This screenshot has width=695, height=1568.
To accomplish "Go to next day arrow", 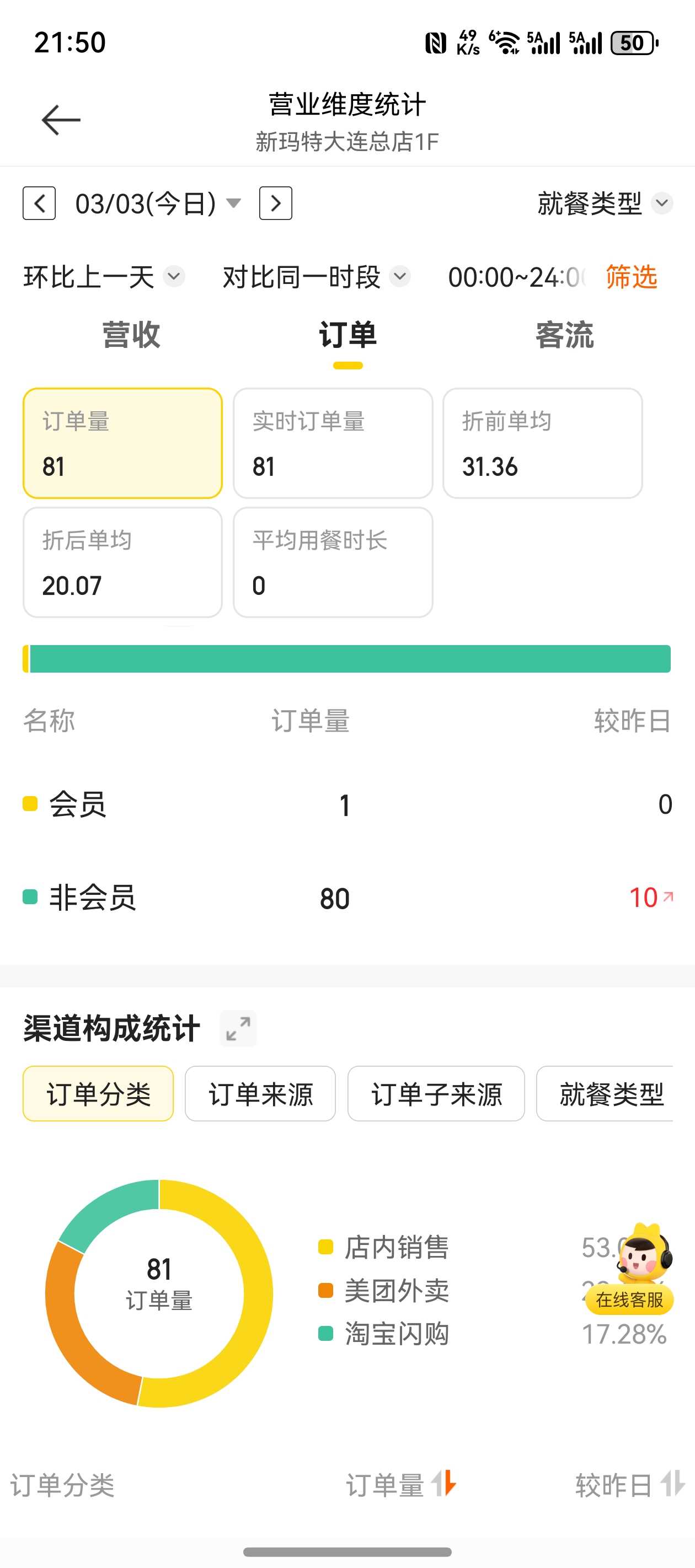I will (275, 203).
